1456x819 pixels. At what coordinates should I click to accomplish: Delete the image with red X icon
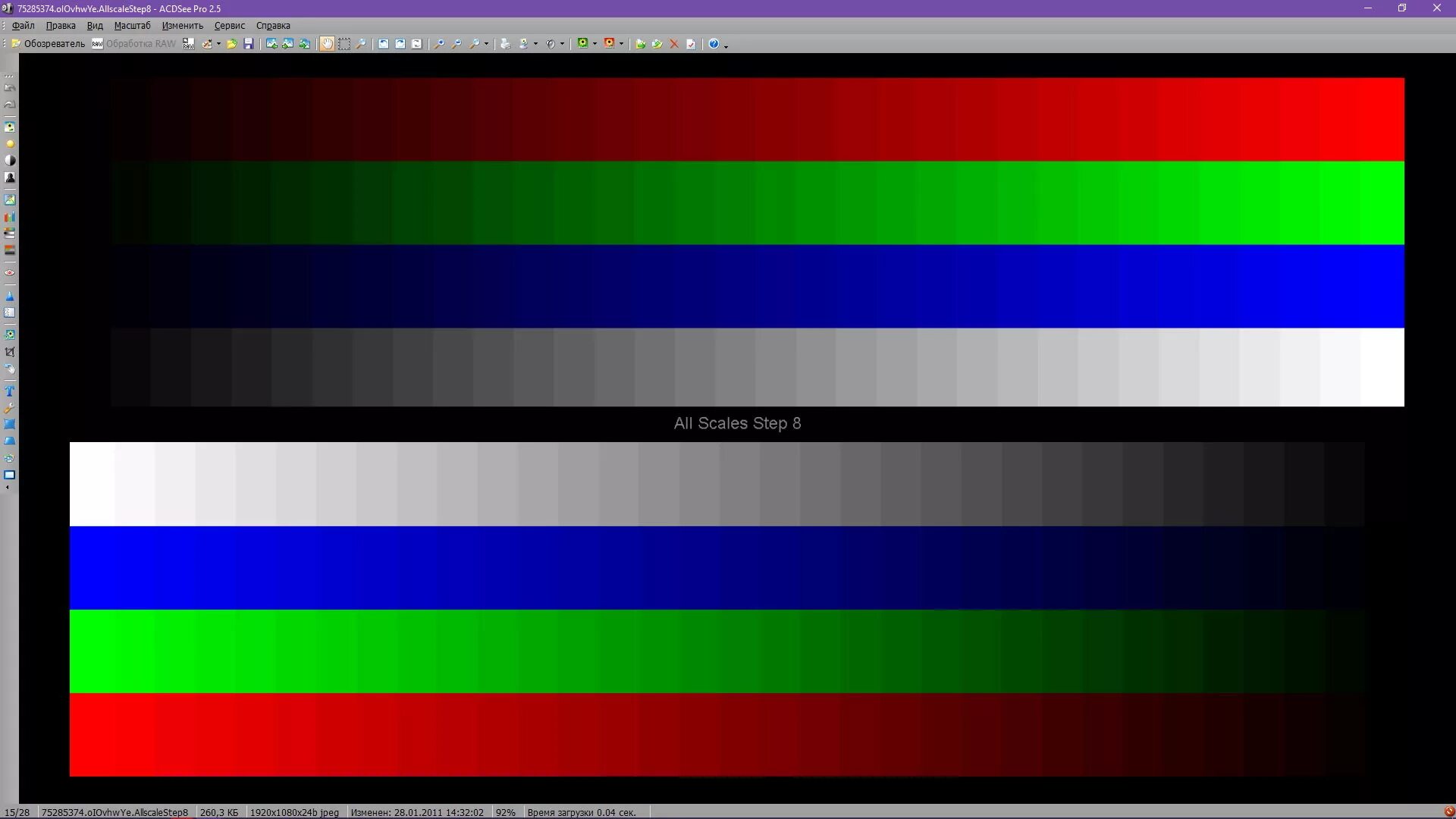tap(674, 44)
